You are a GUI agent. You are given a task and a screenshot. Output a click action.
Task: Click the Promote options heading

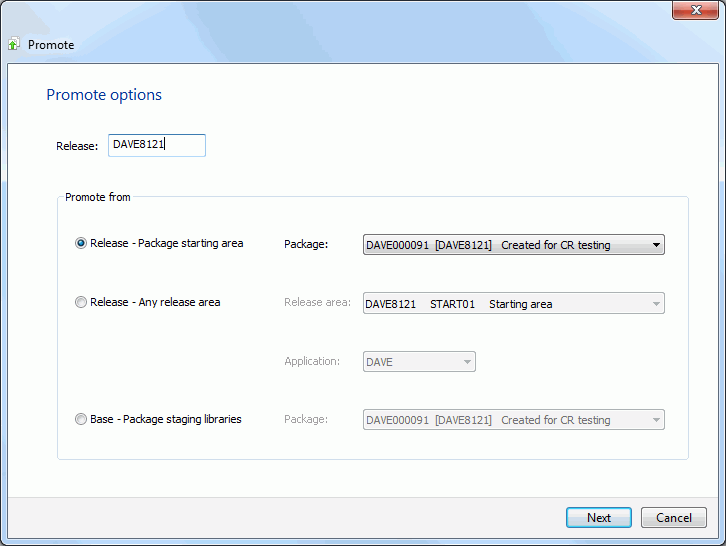pyautogui.click(x=104, y=94)
